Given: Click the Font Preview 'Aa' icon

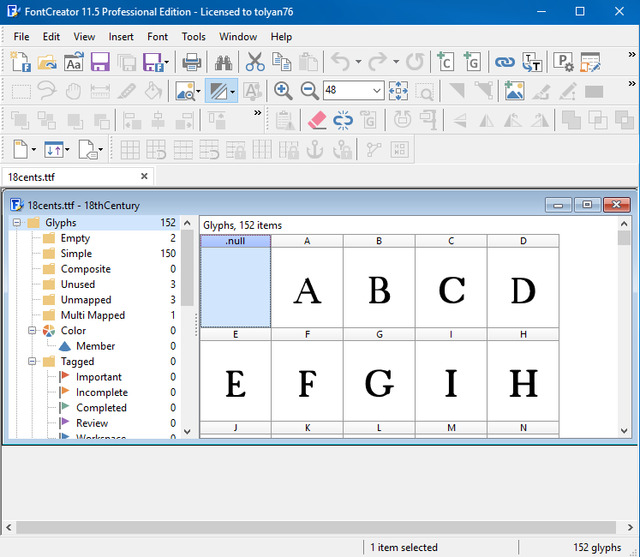Looking at the screenshot, I should (x=74, y=62).
